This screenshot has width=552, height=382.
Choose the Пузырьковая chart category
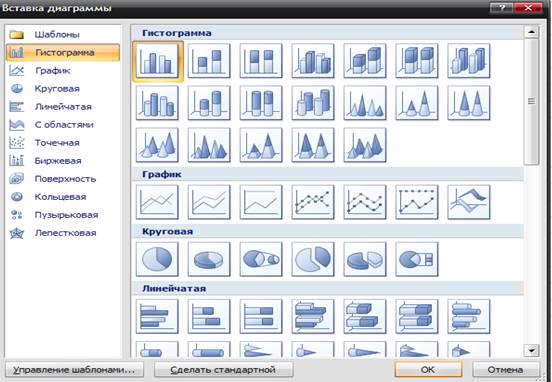(63, 215)
